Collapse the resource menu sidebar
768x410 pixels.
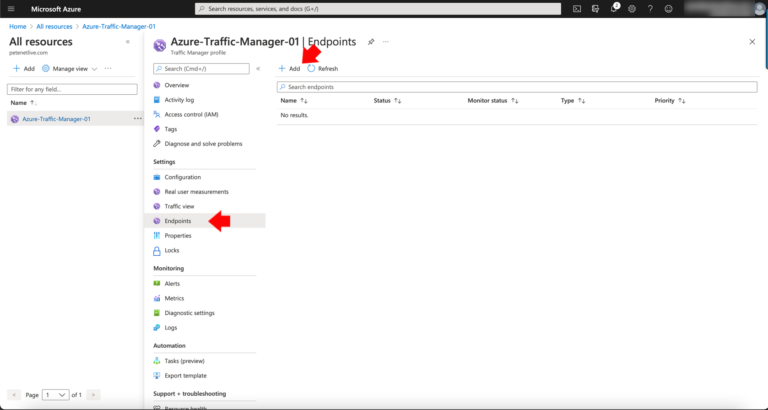tap(258, 69)
